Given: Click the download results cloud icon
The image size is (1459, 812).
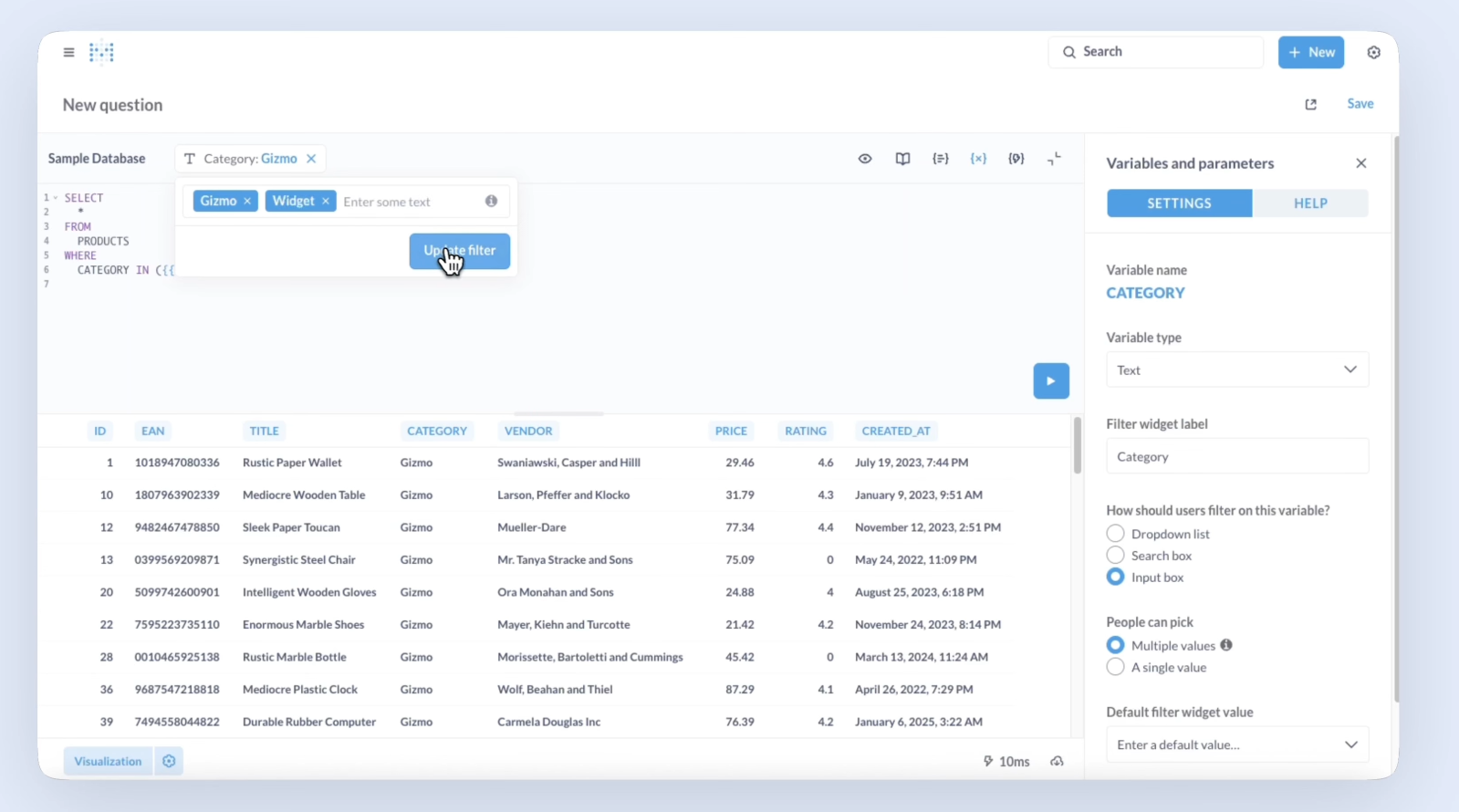Looking at the screenshot, I should (x=1057, y=761).
